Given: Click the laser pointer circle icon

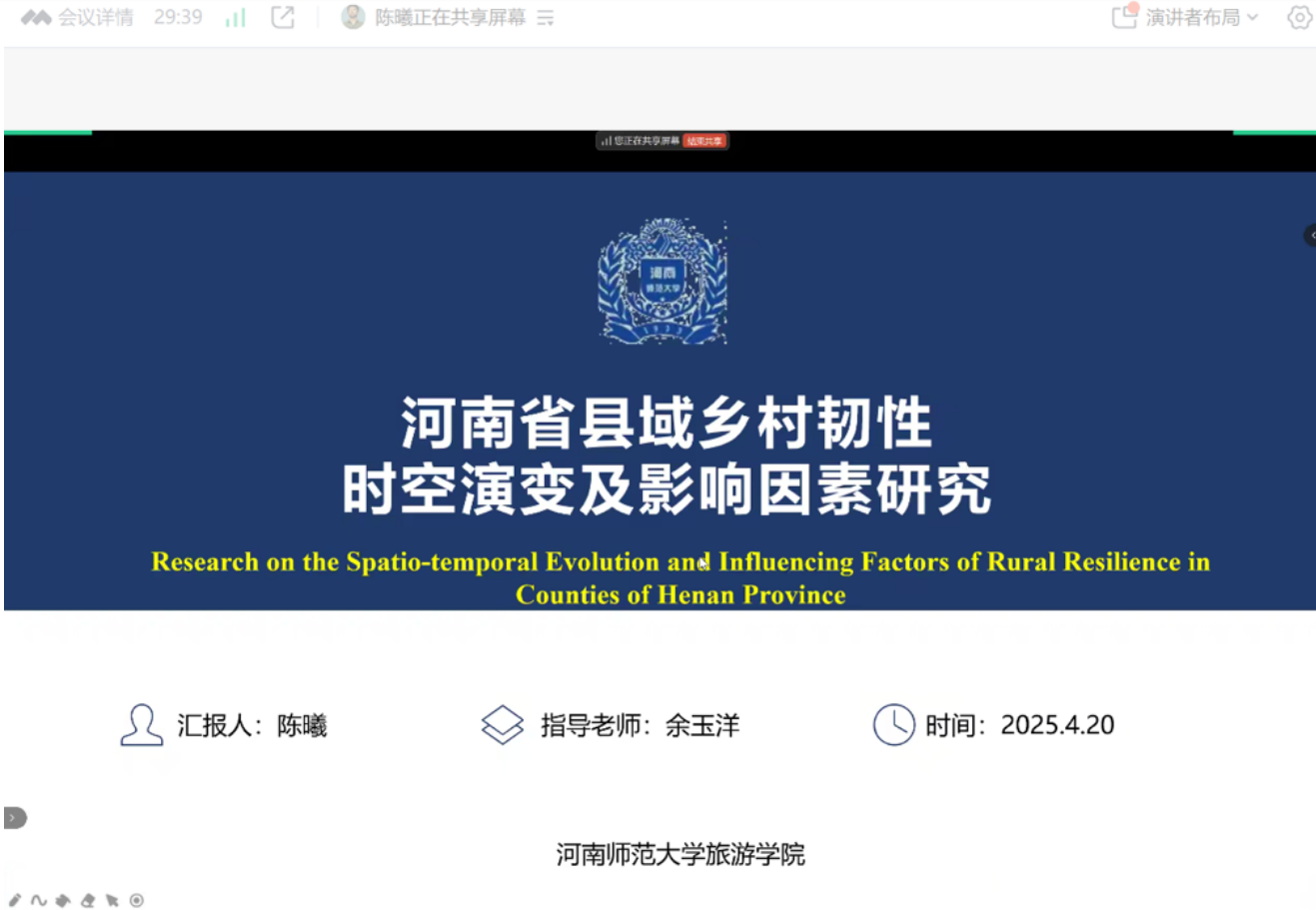Looking at the screenshot, I should [x=137, y=900].
